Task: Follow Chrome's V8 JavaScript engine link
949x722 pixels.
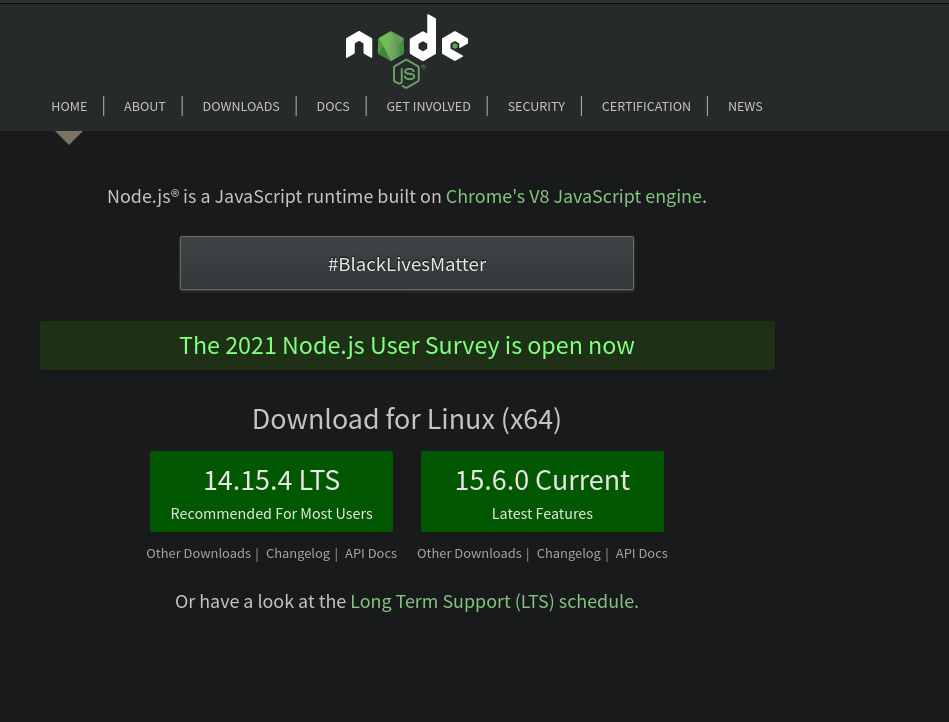Action: coord(574,197)
